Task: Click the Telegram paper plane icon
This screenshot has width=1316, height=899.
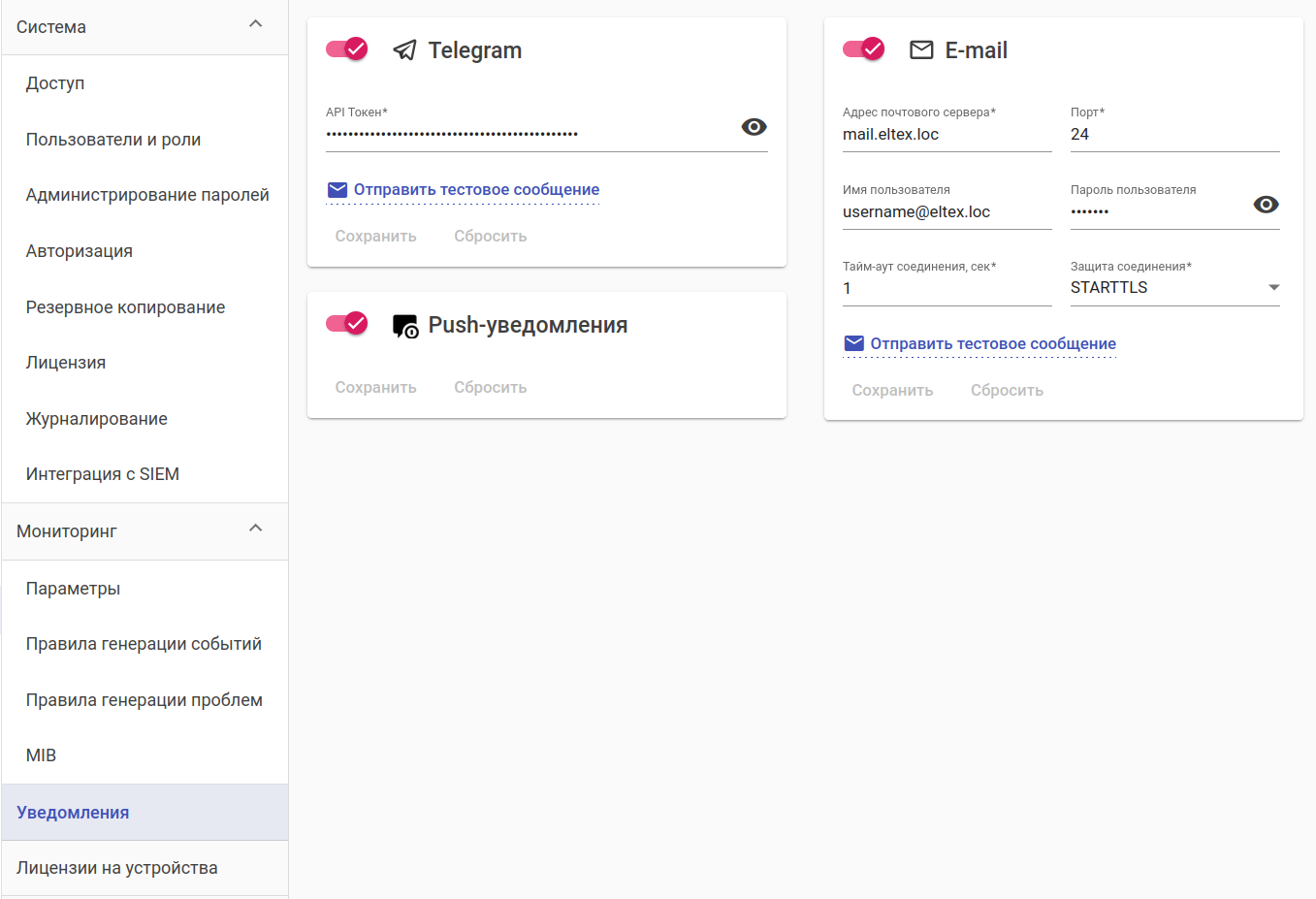Action: pos(404,50)
